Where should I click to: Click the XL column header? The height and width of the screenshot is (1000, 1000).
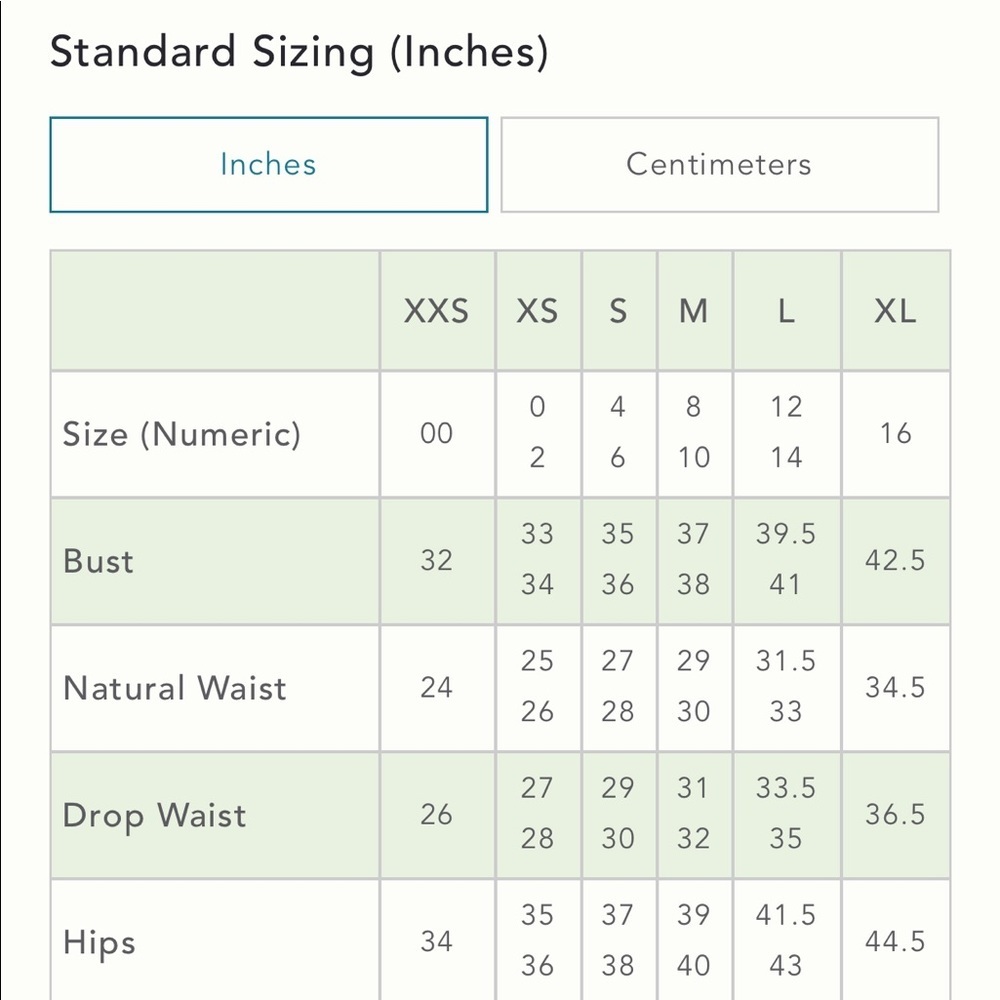pyautogui.click(x=895, y=311)
